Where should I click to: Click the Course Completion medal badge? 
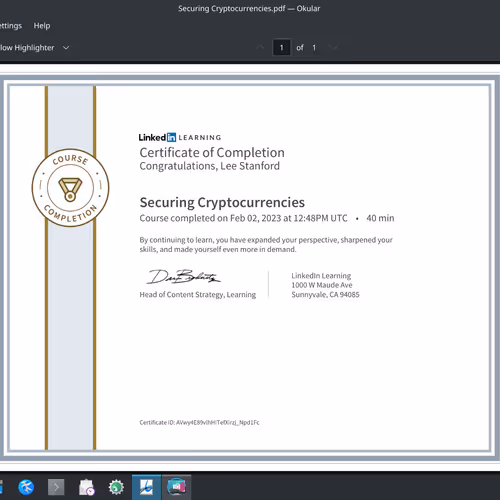tap(70, 188)
